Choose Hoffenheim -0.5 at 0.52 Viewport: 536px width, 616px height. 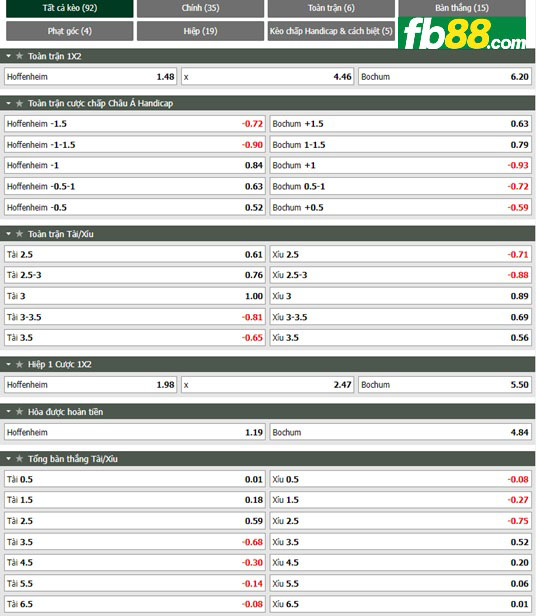tap(135, 207)
